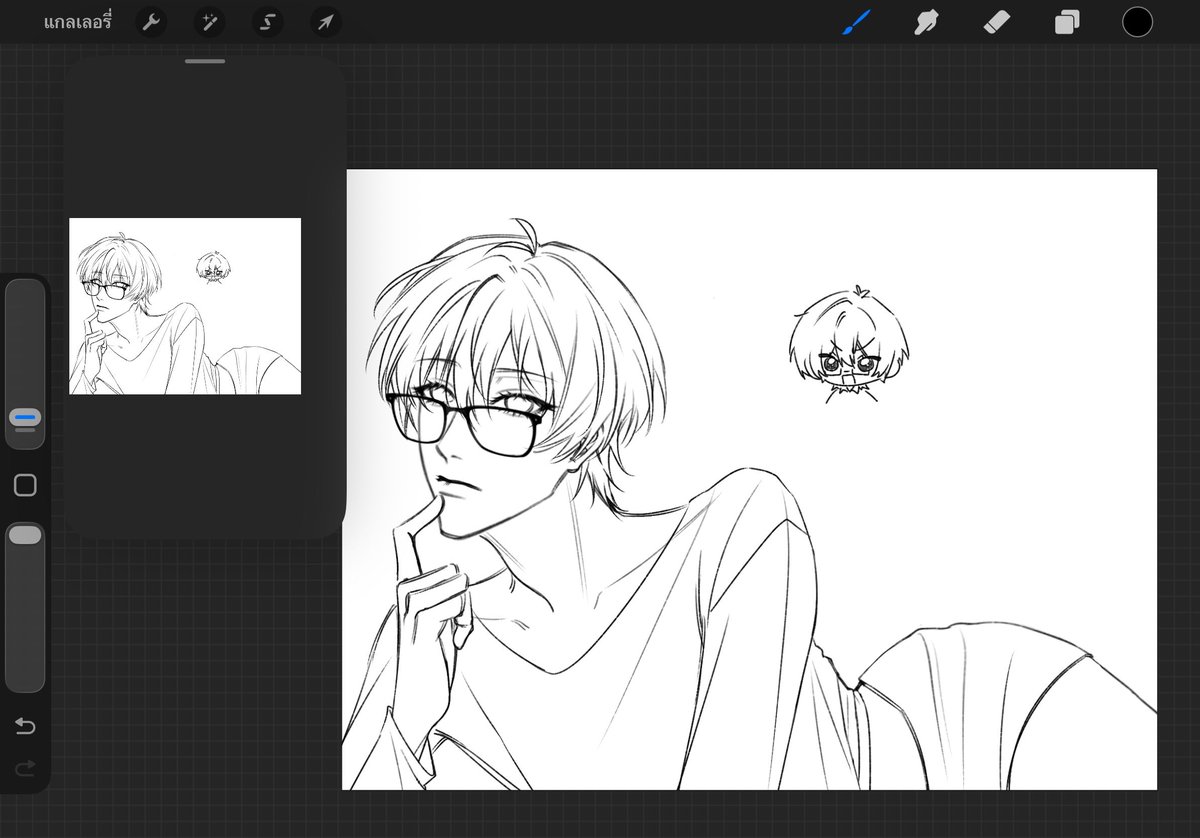Open the black active color picker
The height and width of the screenshot is (838, 1200).
(x=1137, y=22)
